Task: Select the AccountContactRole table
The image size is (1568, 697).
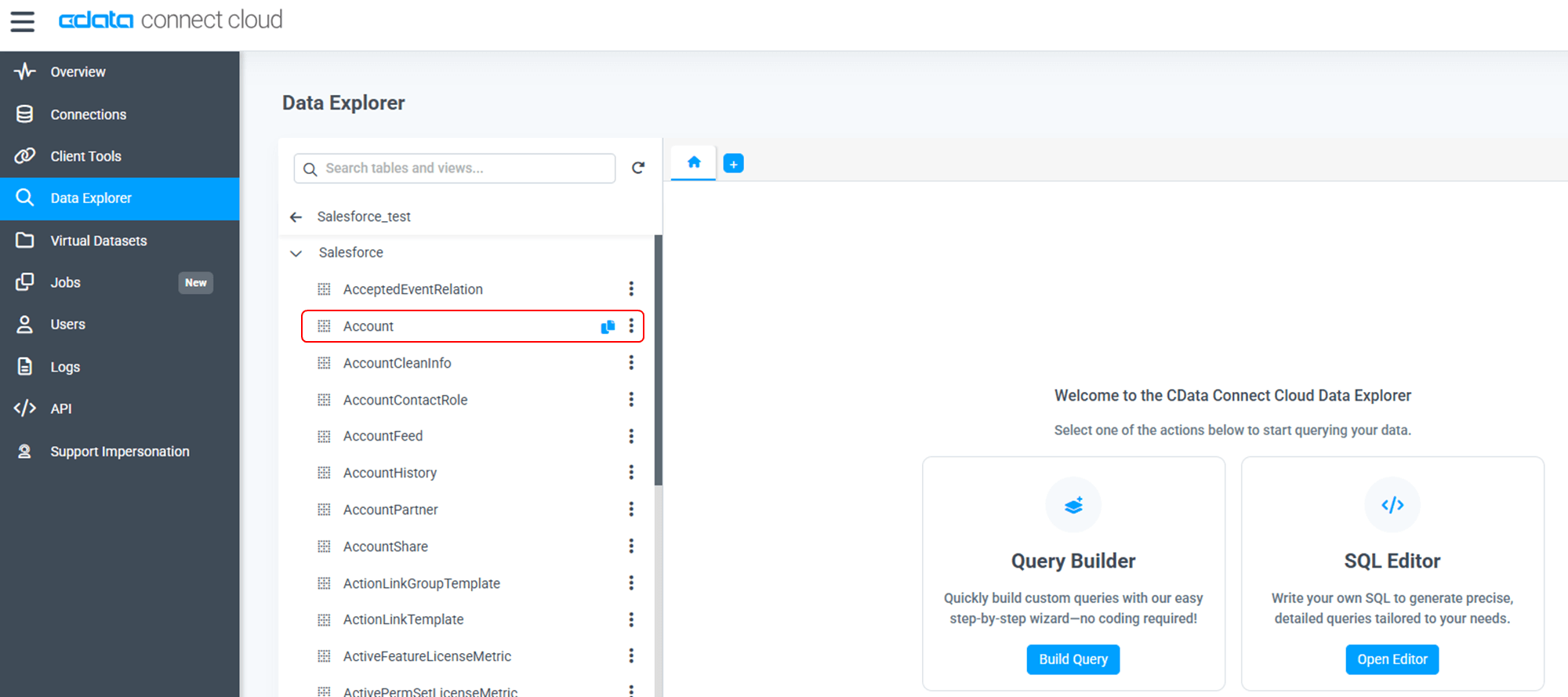Action: point(405,400)
